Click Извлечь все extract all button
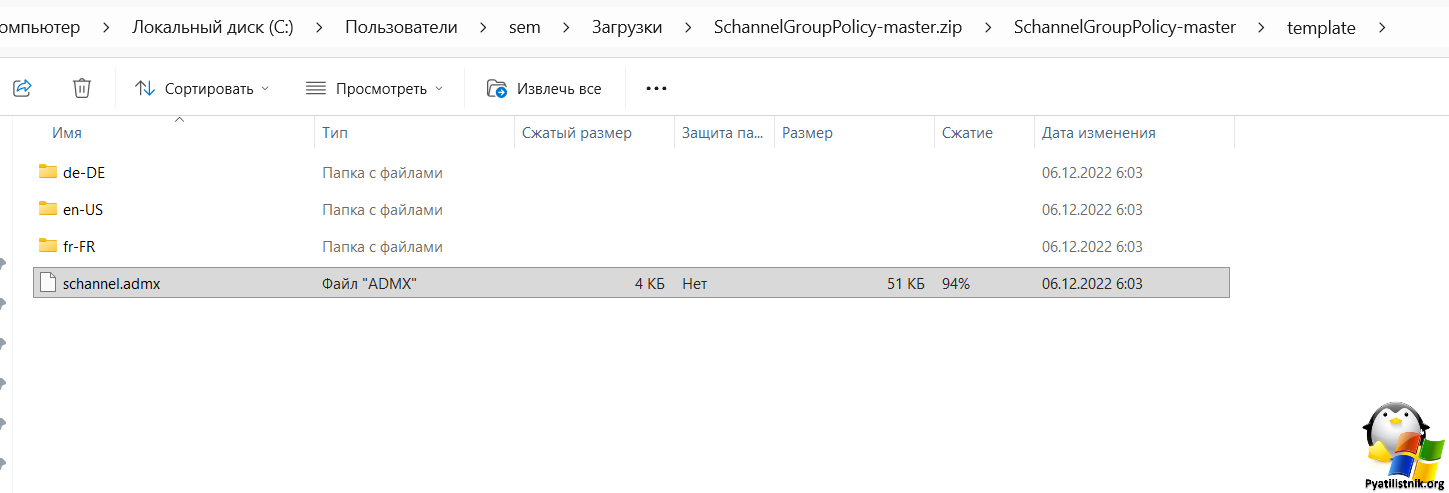The height and width of the screenshot is (493, 1449). 545,88
